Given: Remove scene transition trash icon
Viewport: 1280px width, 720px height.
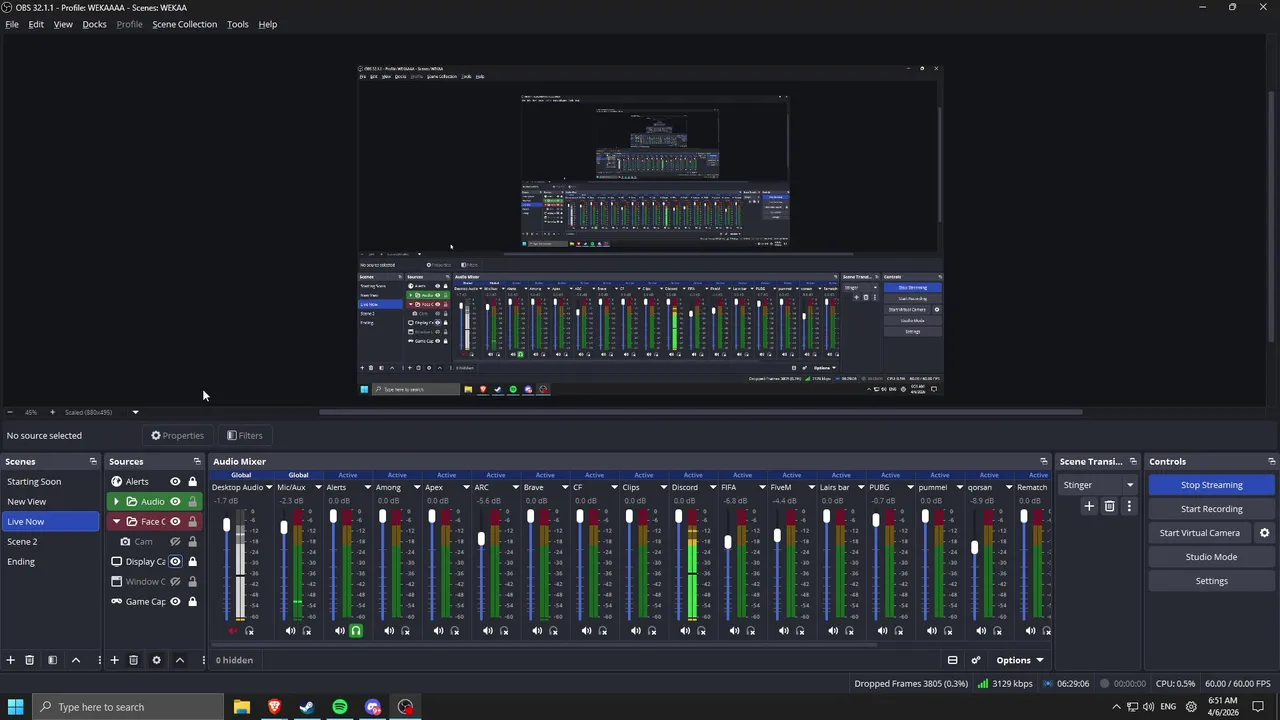Looking at the screenshot, I should [x=1109, y=507].
